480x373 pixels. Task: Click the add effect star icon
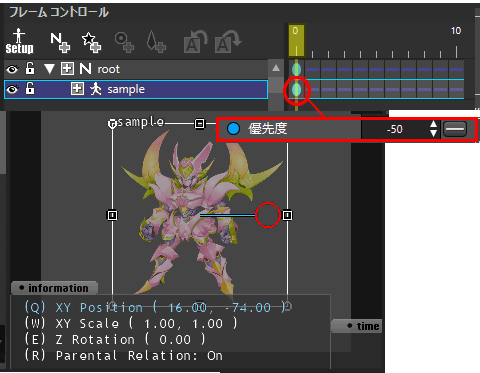pyautogui.click(x=91, y=42)
